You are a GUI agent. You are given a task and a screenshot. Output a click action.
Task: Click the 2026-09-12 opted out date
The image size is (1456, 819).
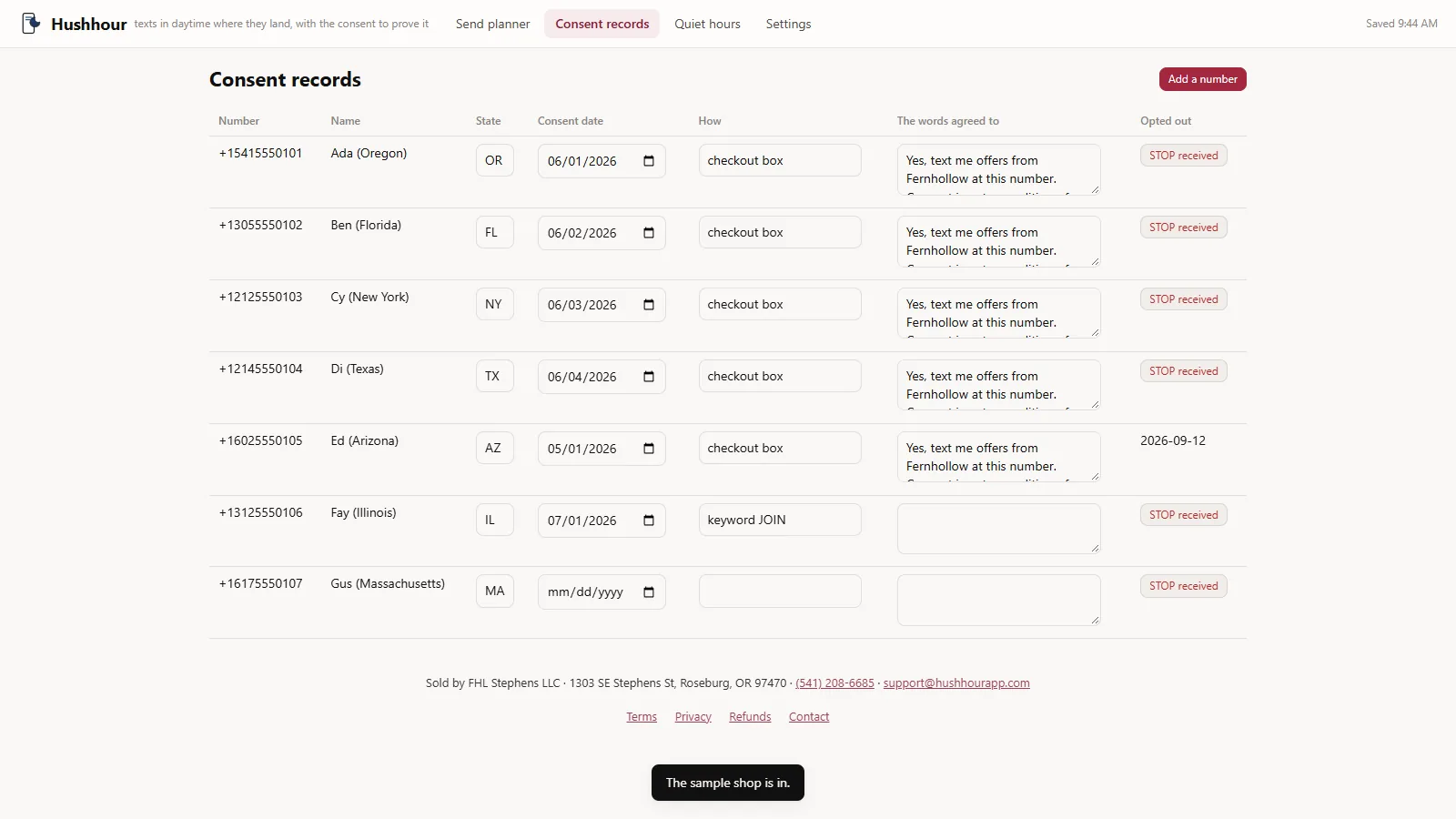1173,440
